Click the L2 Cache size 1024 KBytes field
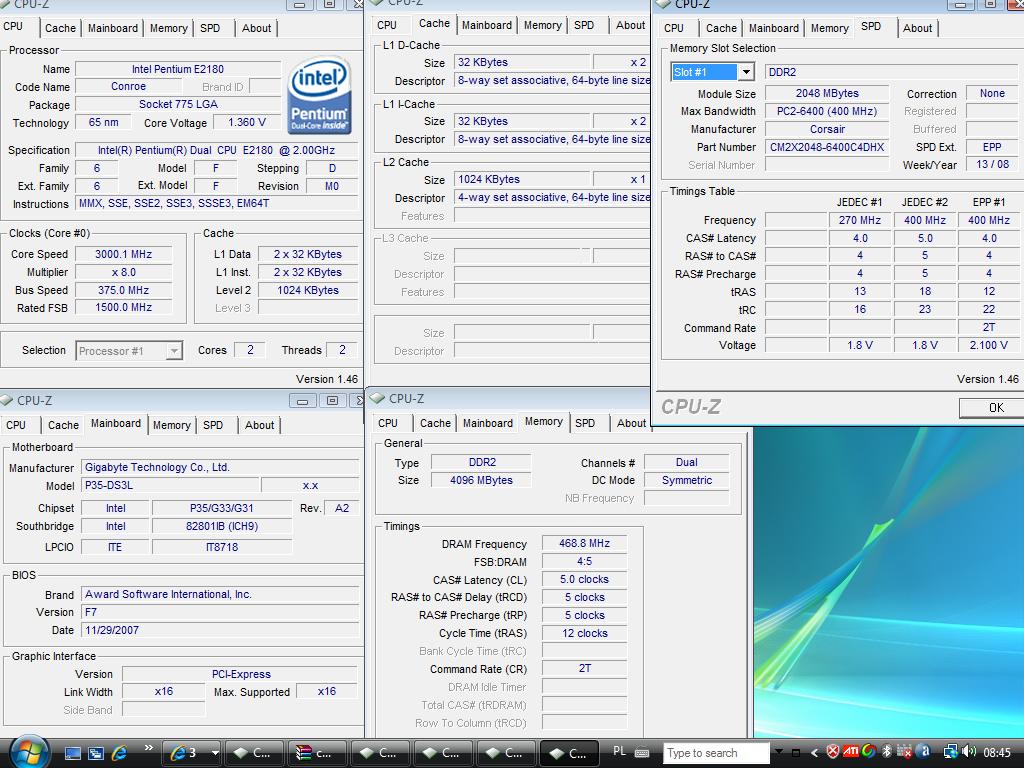The width and height of the screenshot is (1024, 768). pyautogui.click(x=520, y=179)
